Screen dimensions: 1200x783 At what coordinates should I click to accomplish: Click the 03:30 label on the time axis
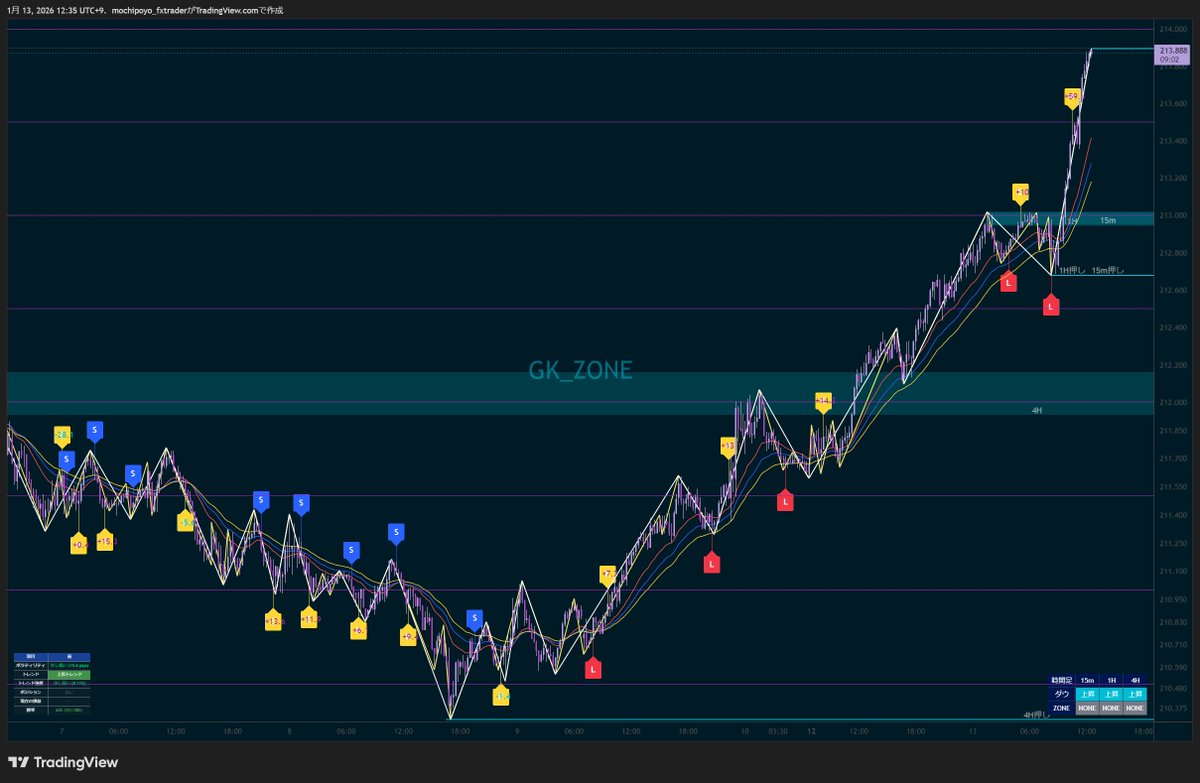pos(777,731)
